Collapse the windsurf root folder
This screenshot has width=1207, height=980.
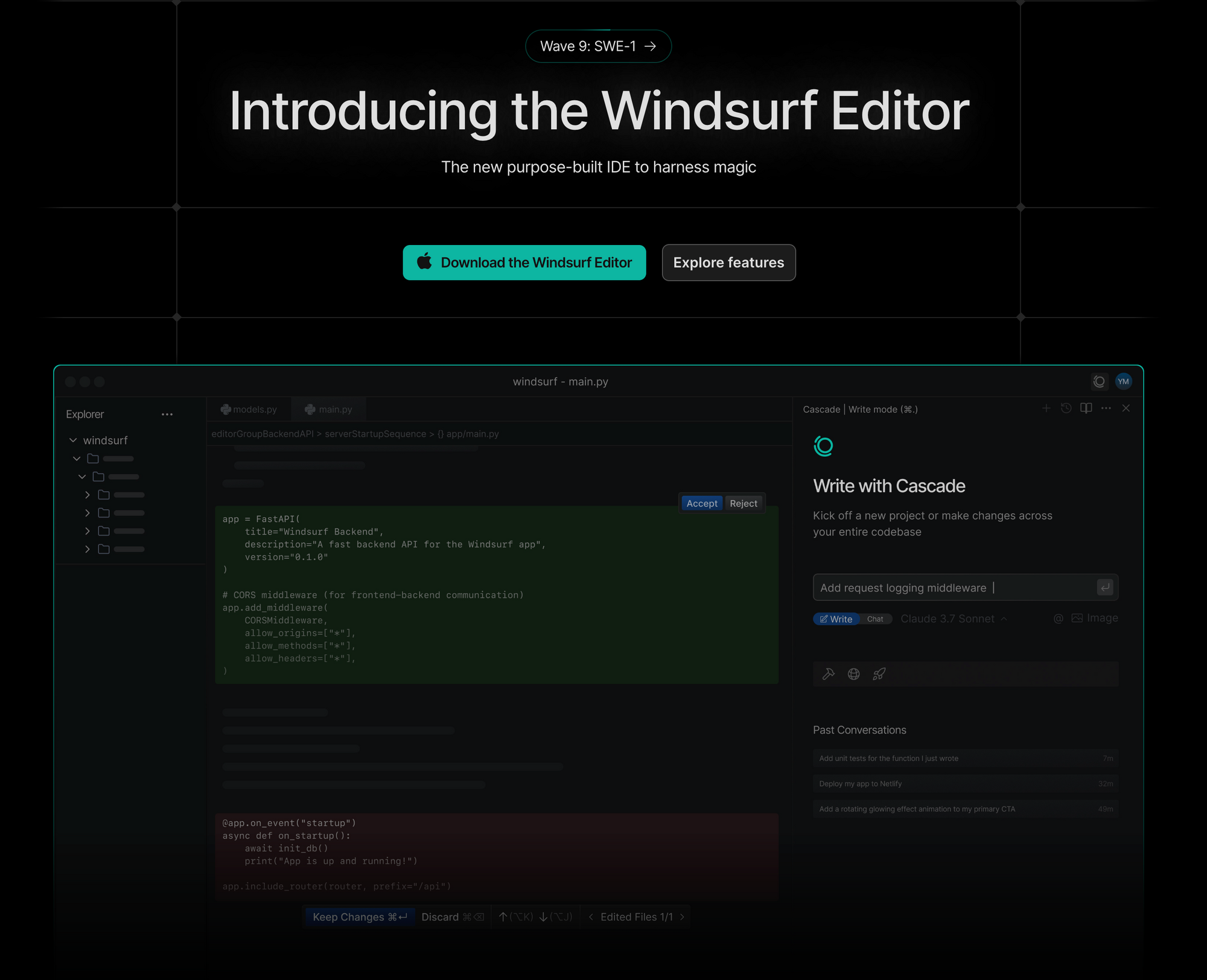pyautogui.click(x=73, y=441)
